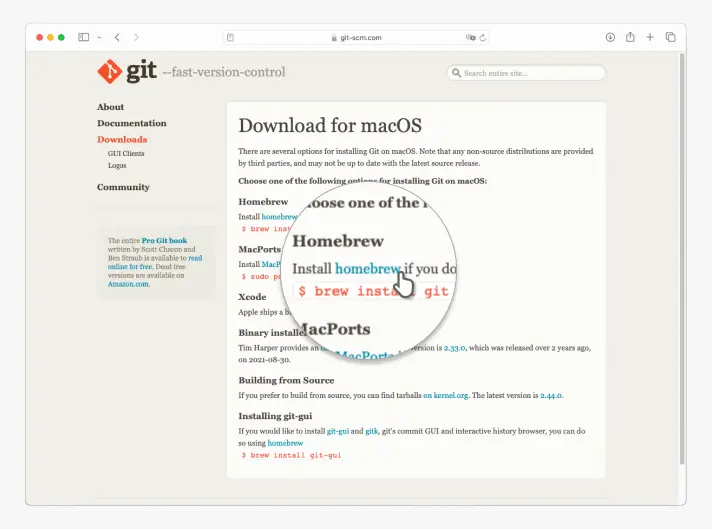Select GUI Clients under Downloads
This screenshot has width=712, height=529.
(x=126, y=154)
